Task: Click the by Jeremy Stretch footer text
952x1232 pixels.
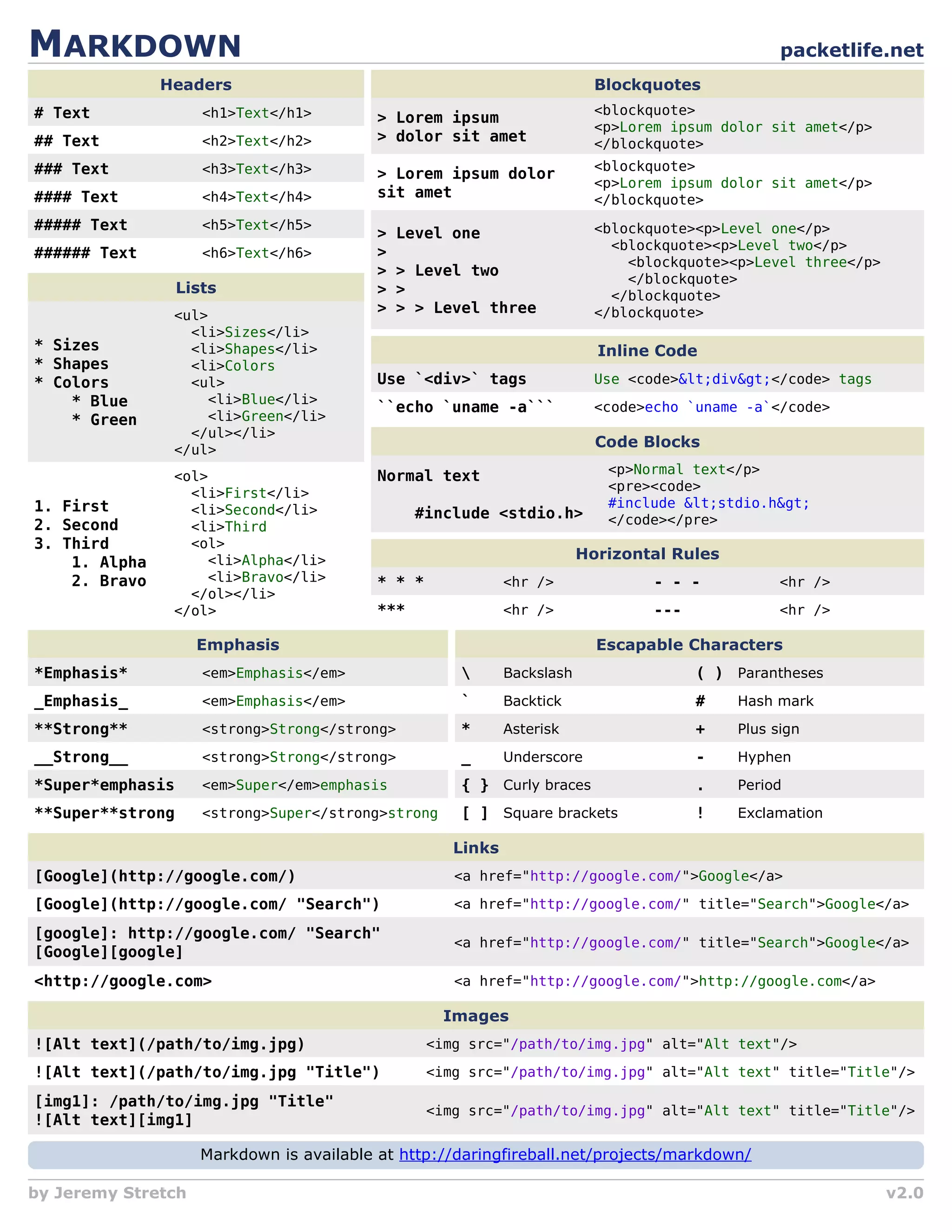Action: pyautogui.click(x=107, y=1193)
